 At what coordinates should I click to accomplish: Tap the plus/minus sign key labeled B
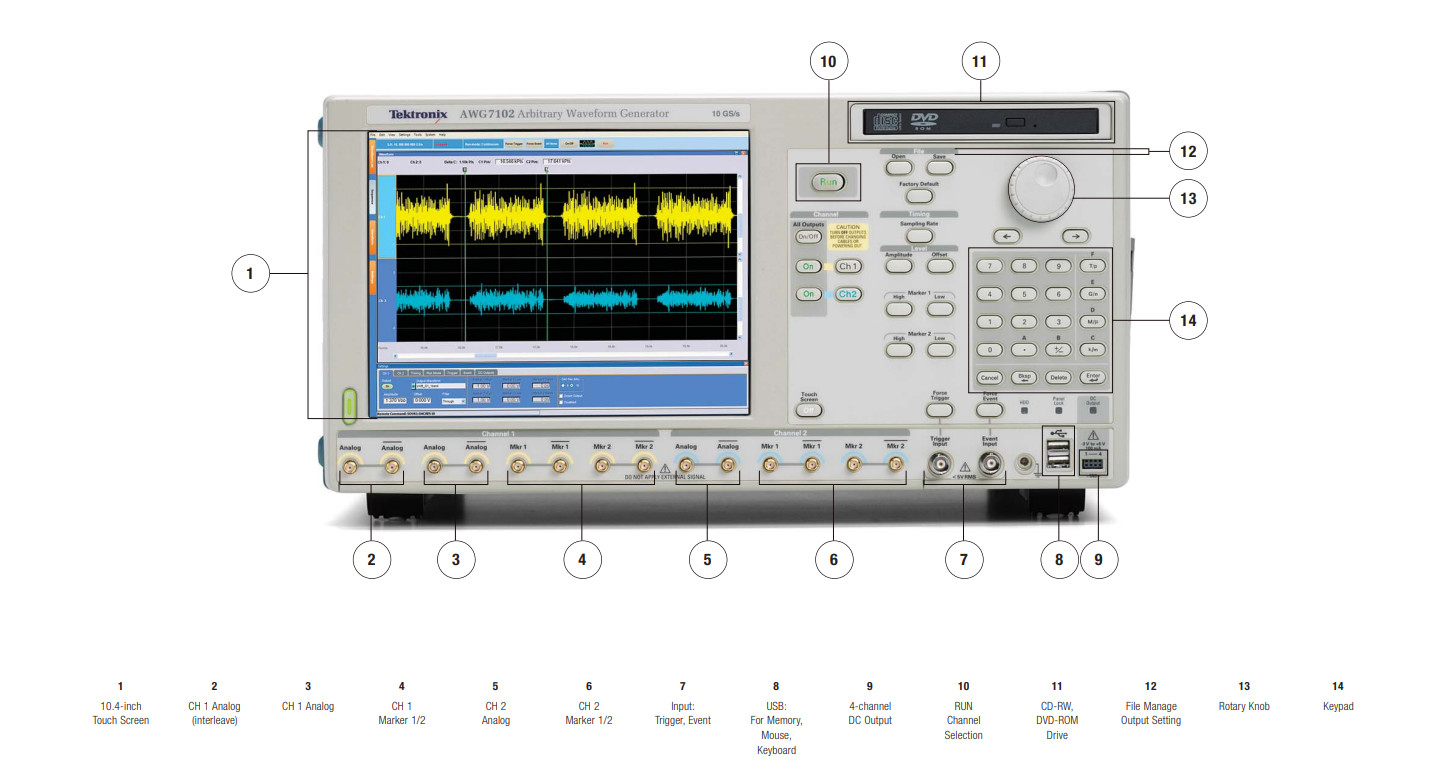1058,350
